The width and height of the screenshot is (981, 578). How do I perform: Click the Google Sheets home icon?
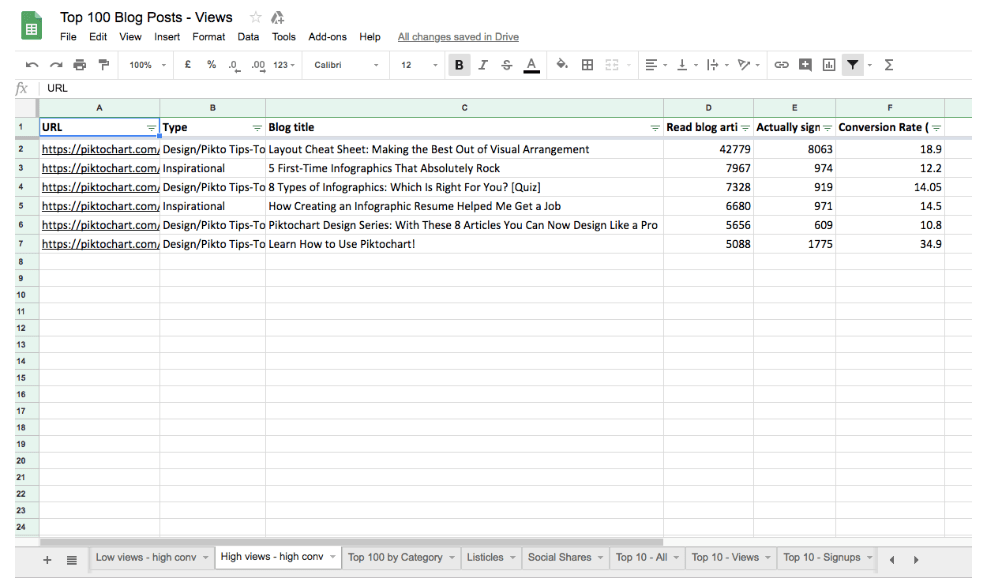tap(31, 27)
